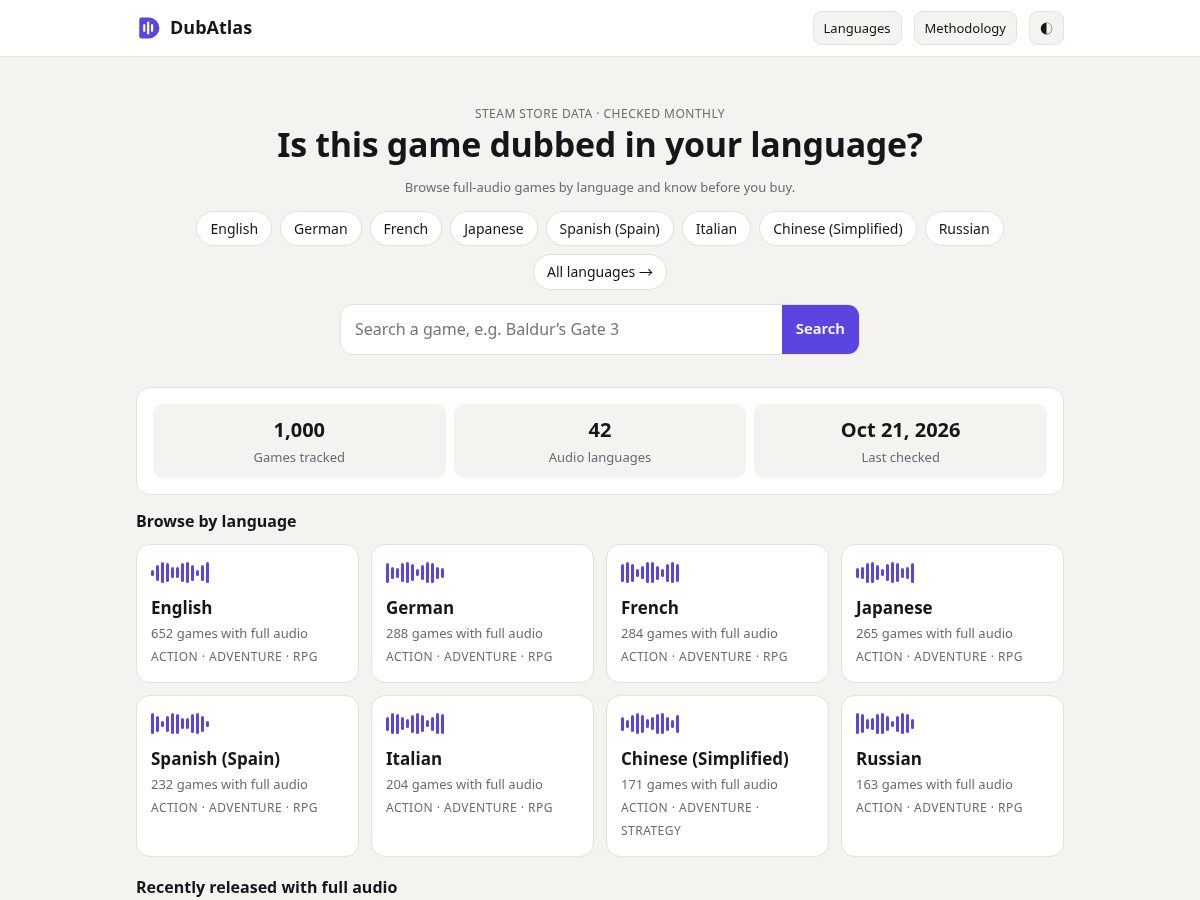The height and width of the screenshot is (900, 1200).
Task: Click 'STEAM STORE DATA · CHECKED MONTHLY' text
Action: [x=600, y=114]
